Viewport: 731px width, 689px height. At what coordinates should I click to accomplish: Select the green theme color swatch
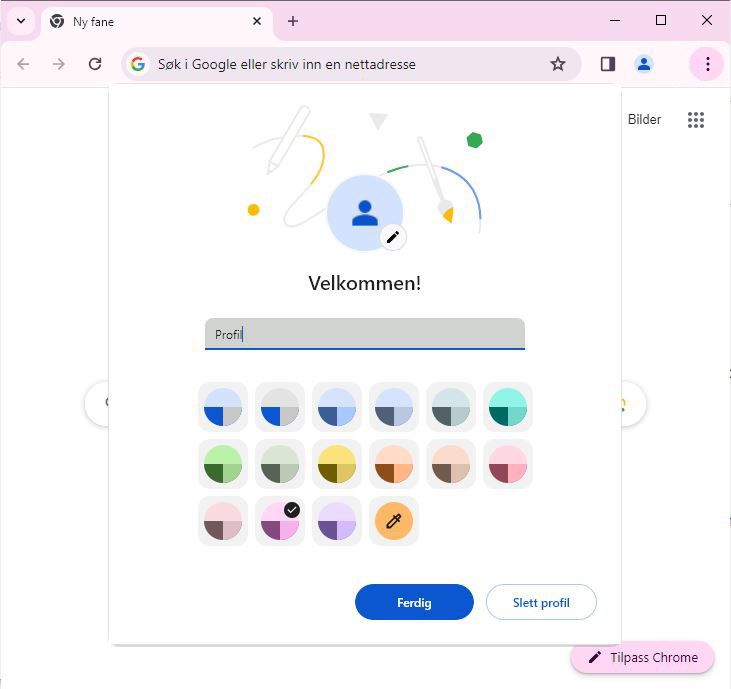point(223,464)
